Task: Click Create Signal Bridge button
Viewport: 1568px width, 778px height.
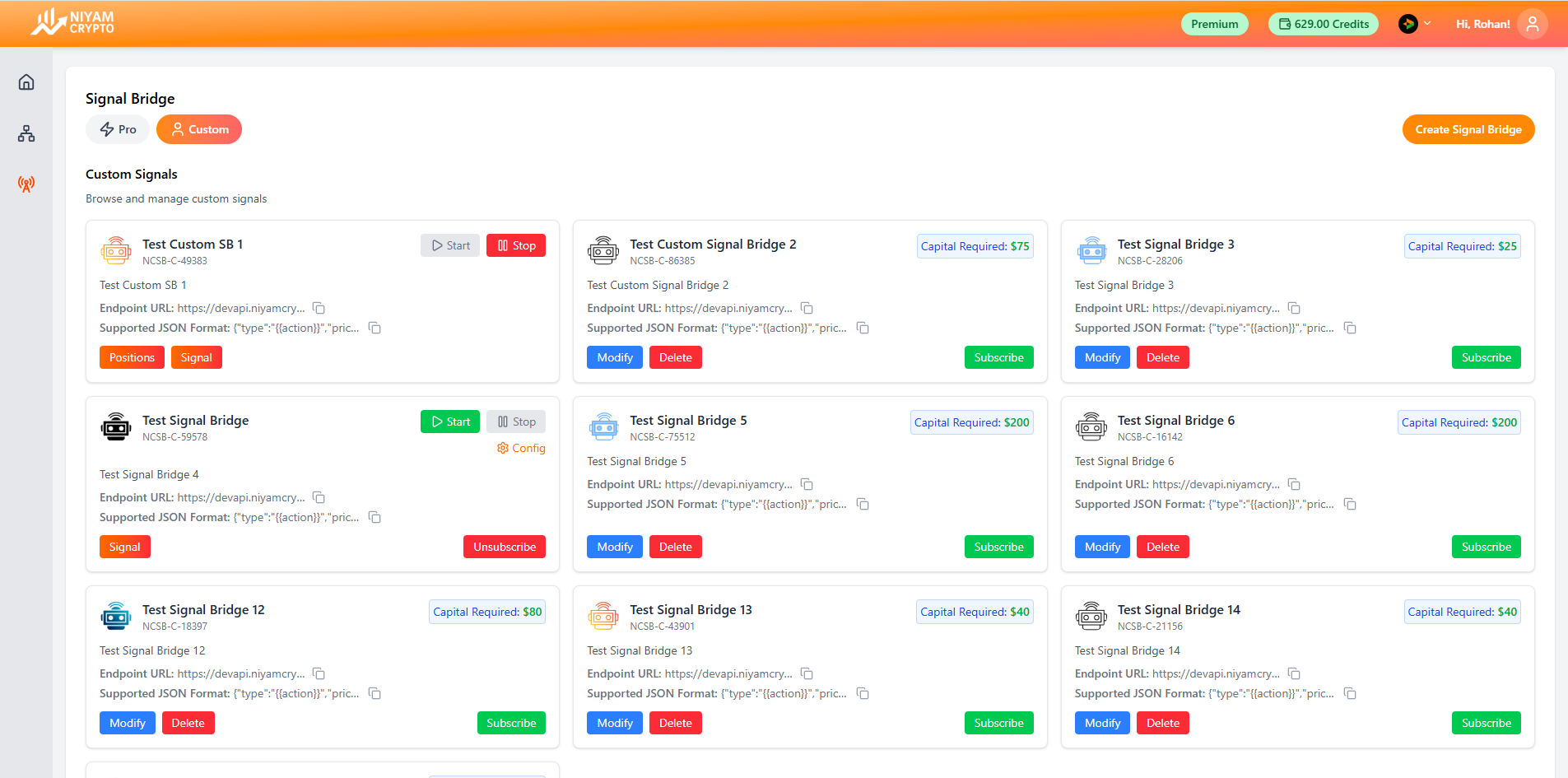Action: 1468,129
